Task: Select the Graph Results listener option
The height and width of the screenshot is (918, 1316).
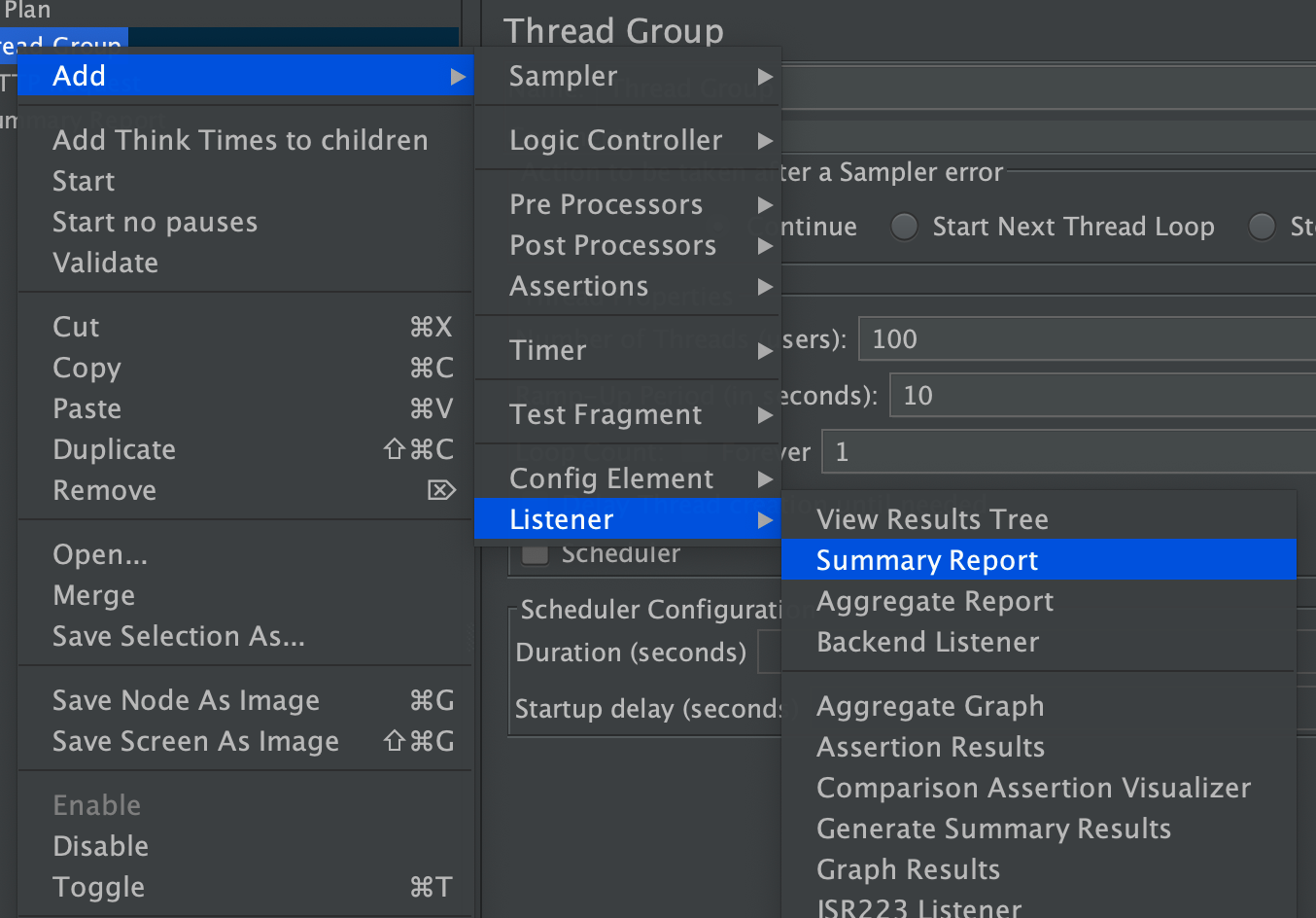Action: click(907, 868)
